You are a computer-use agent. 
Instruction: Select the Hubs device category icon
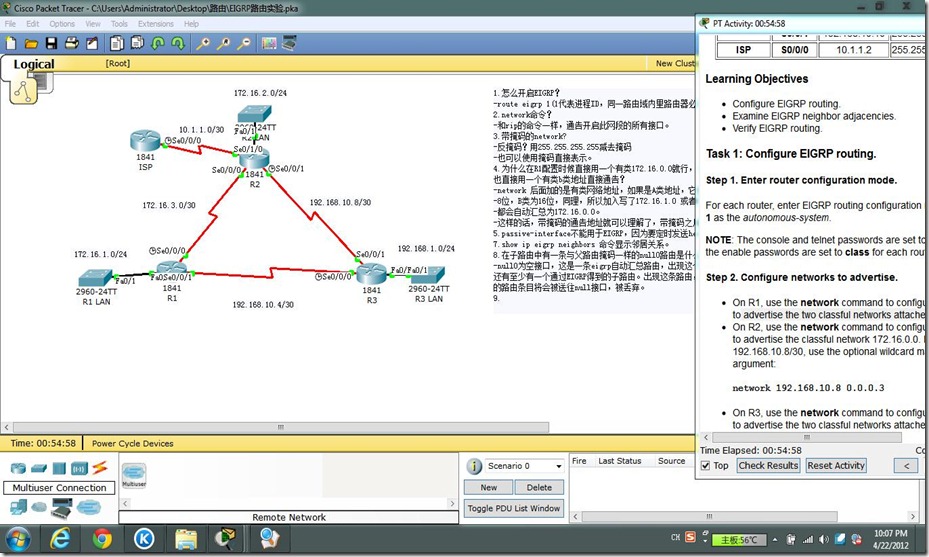pos(59,469)
